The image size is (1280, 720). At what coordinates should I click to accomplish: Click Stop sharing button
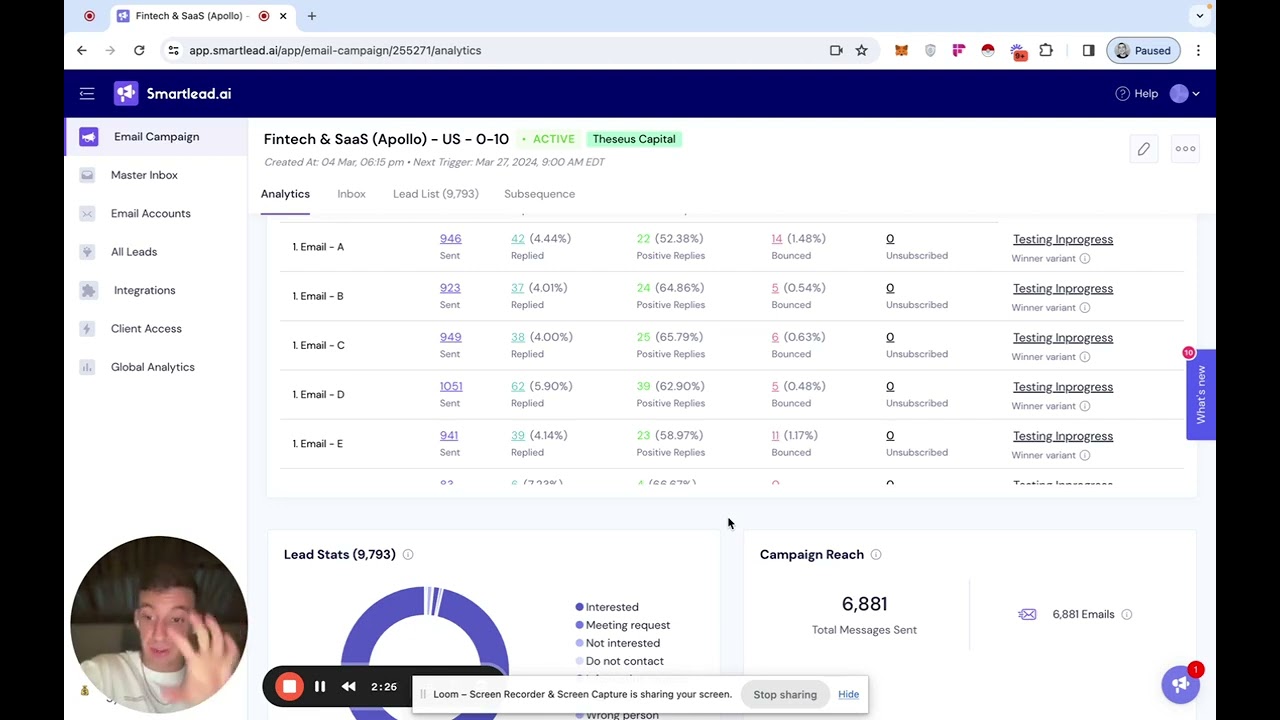(x=785, y=694)
